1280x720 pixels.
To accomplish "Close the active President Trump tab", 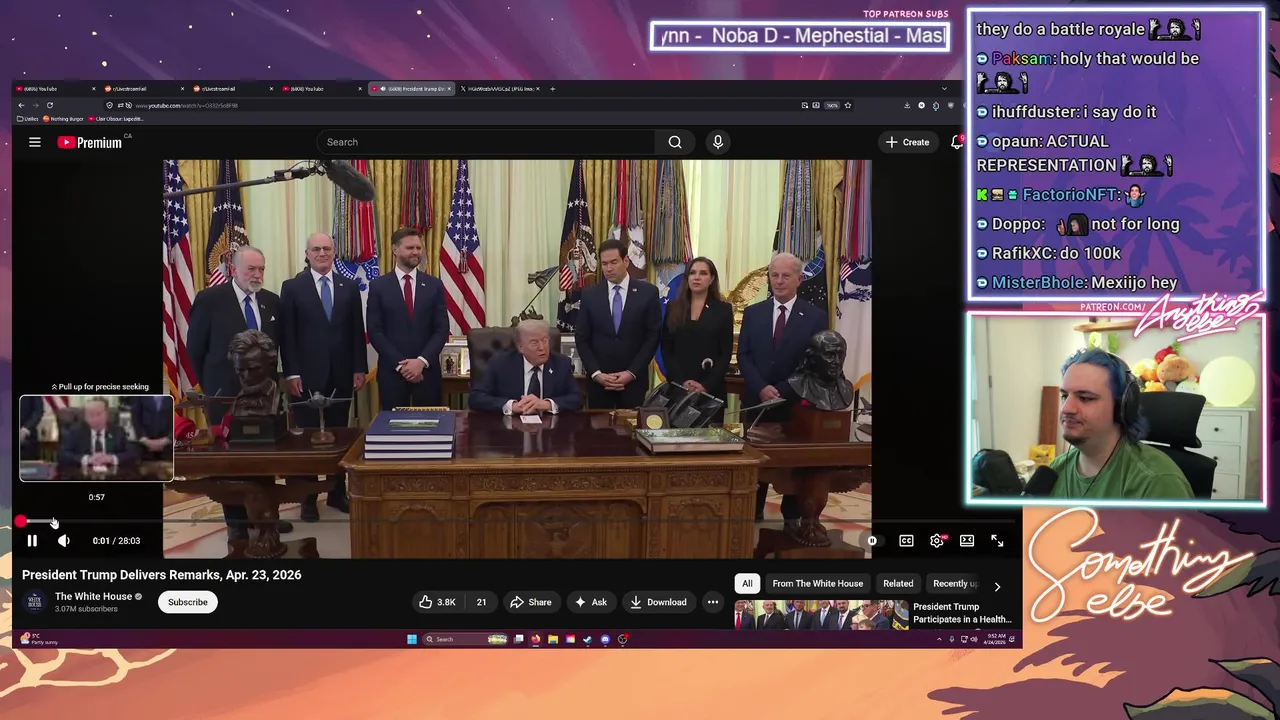I will pyautogui.click(x=449, y=89).
